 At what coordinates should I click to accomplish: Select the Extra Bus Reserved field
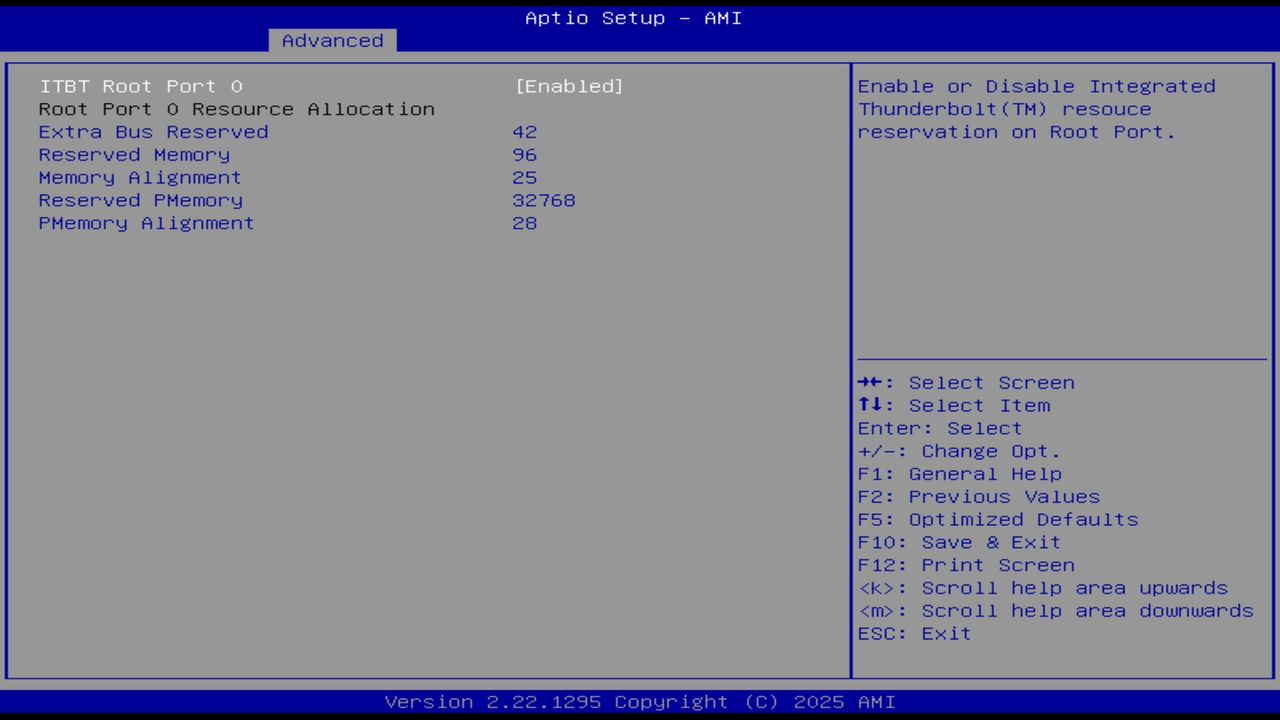coord(152,131)
